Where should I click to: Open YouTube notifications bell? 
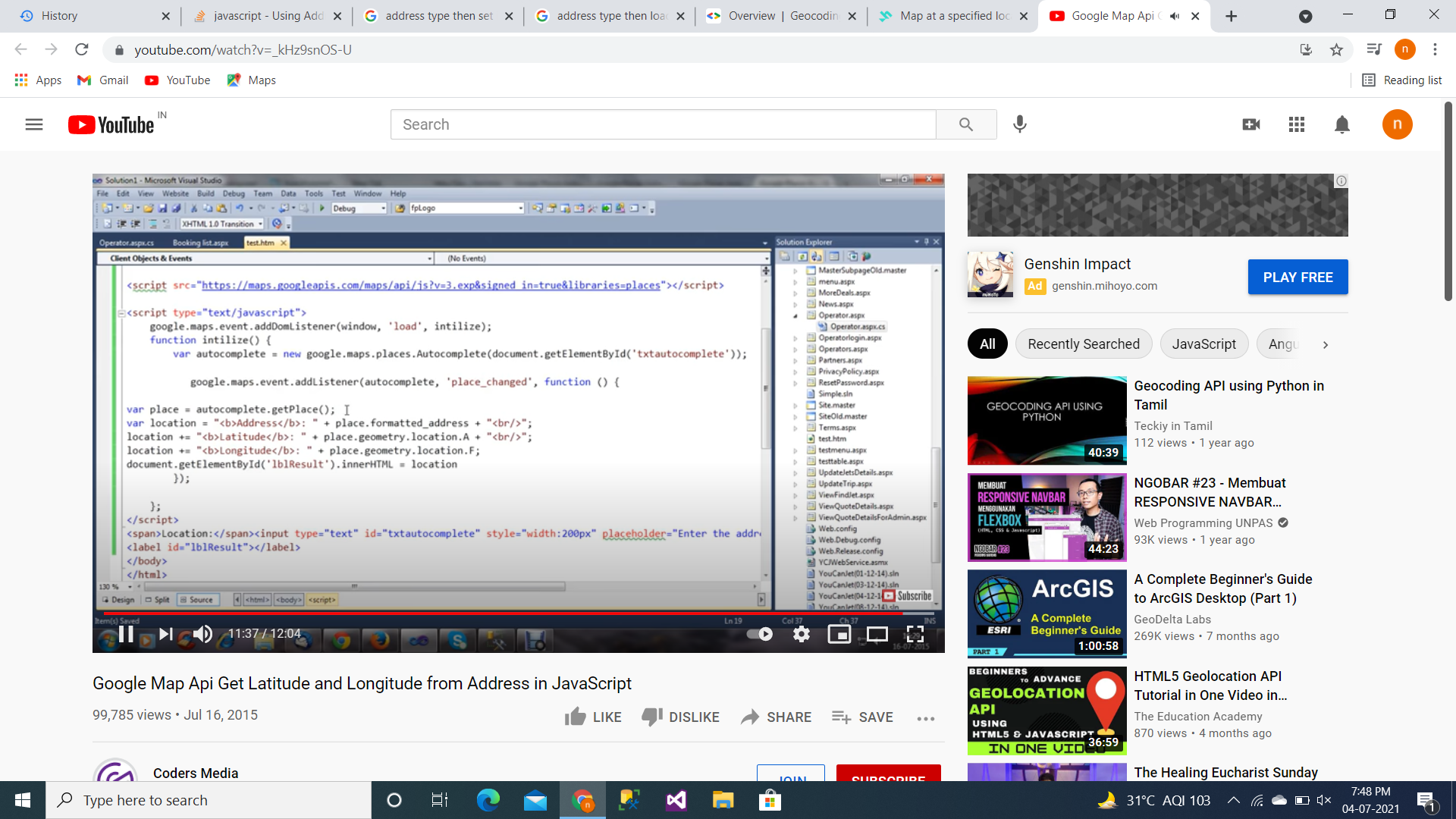tap(1341, 124)
